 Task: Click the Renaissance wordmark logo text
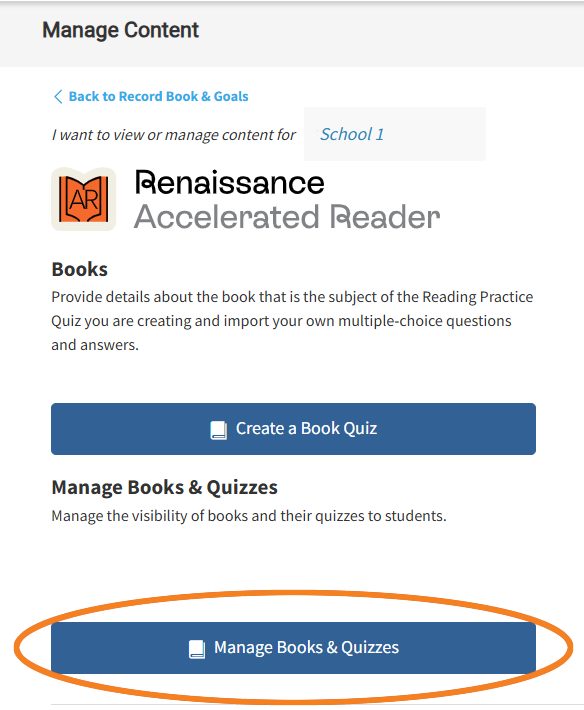click(230, 182)
